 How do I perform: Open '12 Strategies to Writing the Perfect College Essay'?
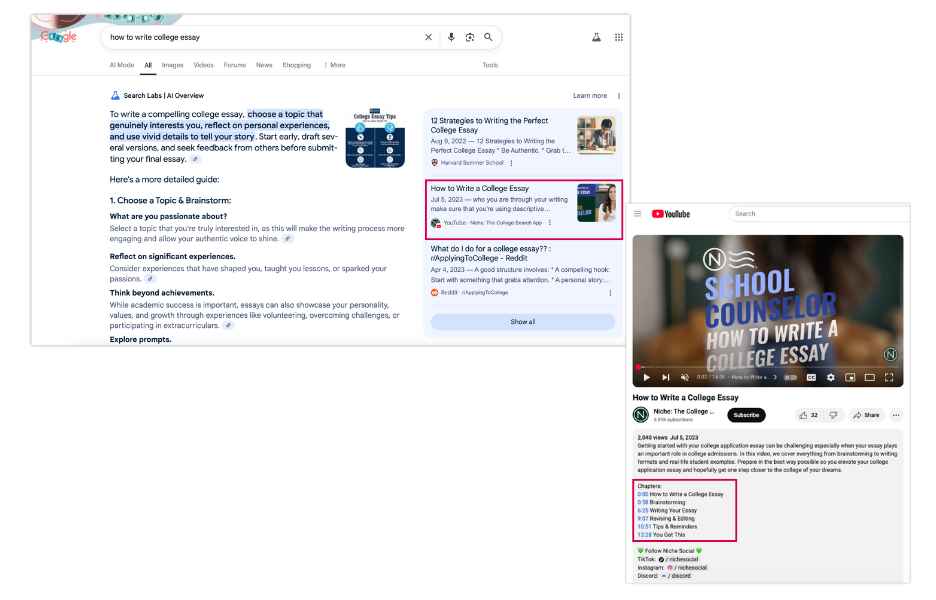pyautogui.click(x=489, y=125)
